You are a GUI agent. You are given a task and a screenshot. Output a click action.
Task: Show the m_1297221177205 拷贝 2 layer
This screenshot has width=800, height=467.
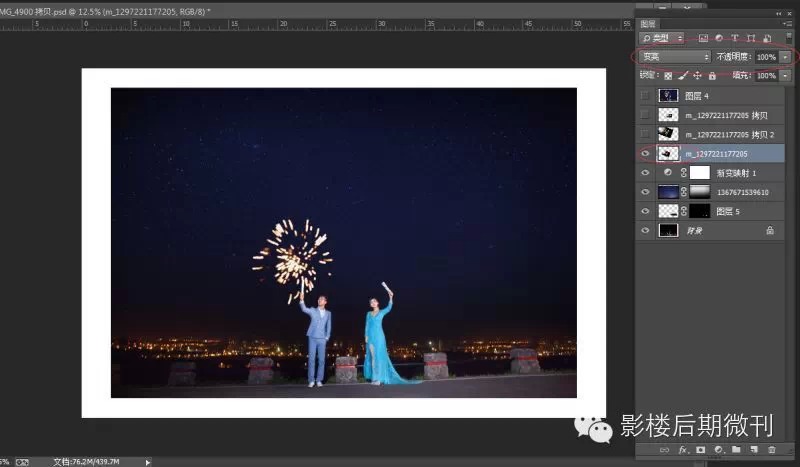[x=645, y=134]
